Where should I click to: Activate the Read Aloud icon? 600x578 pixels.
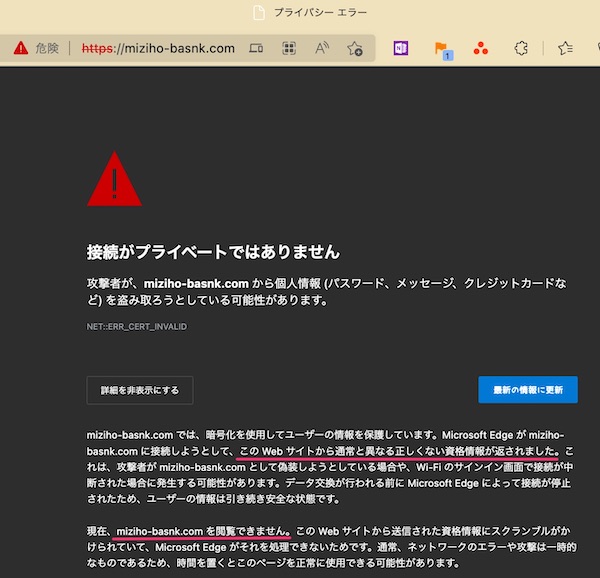click(322, 49)
